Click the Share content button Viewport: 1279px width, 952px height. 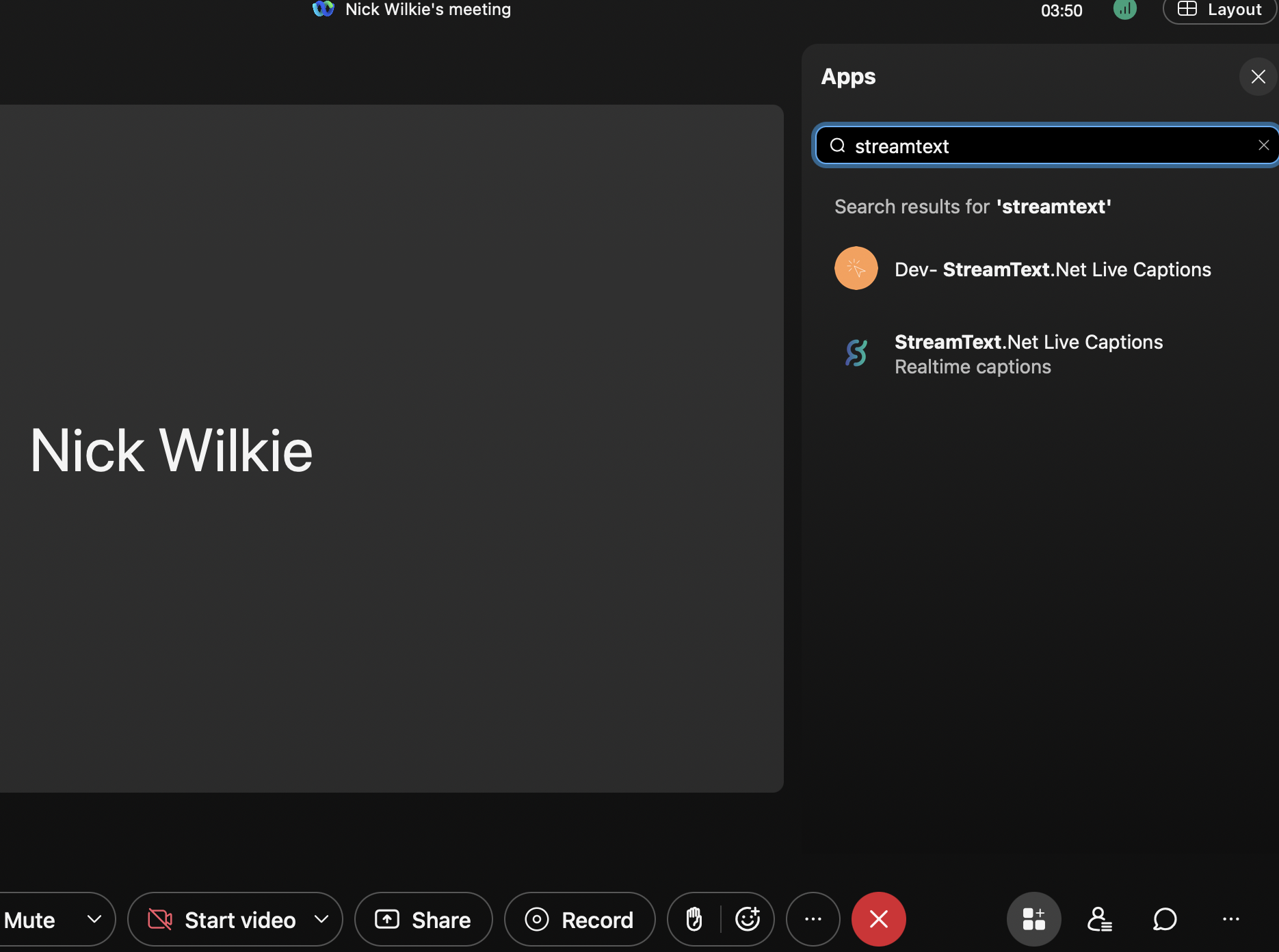click(423, 919)
